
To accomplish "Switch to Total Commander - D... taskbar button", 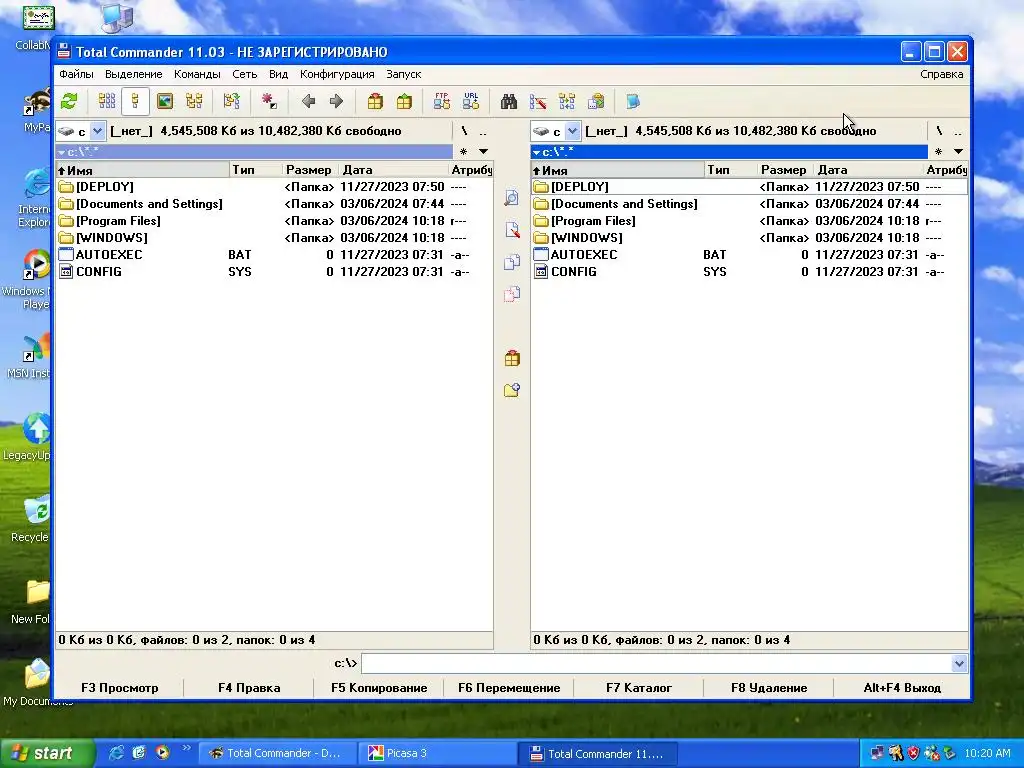I will [x=278, y=753].
